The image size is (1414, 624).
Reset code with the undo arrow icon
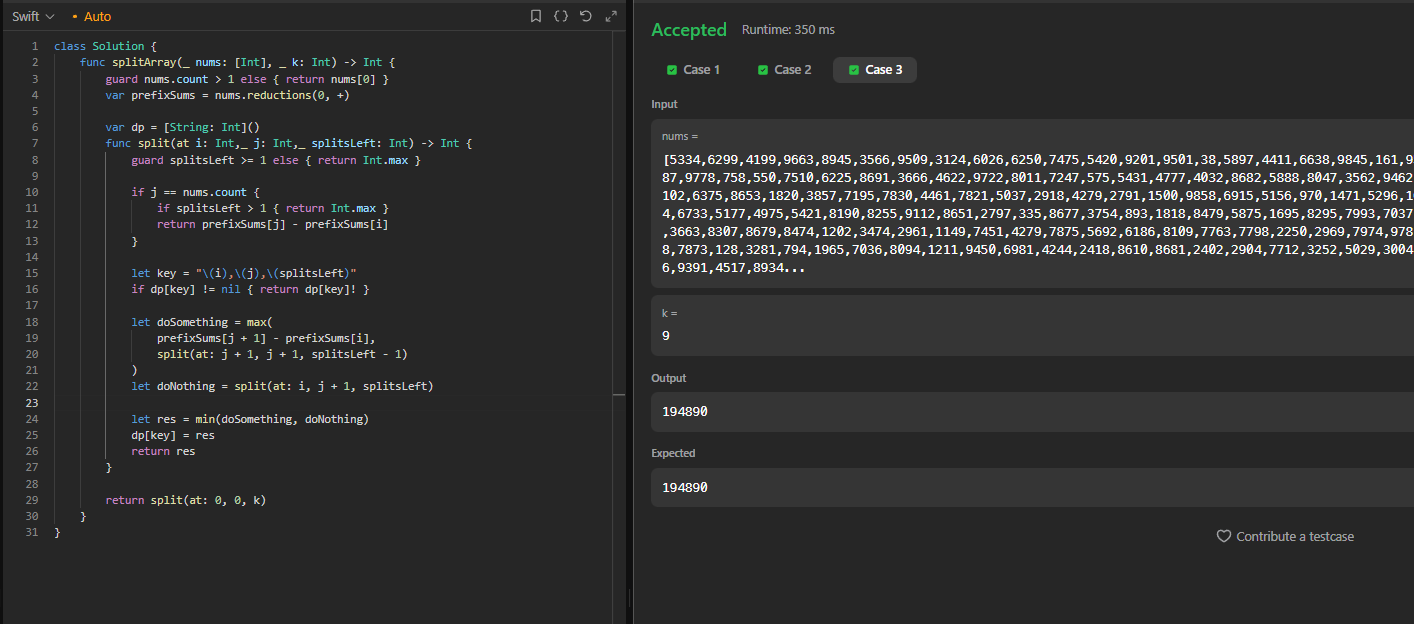point(586,16)
